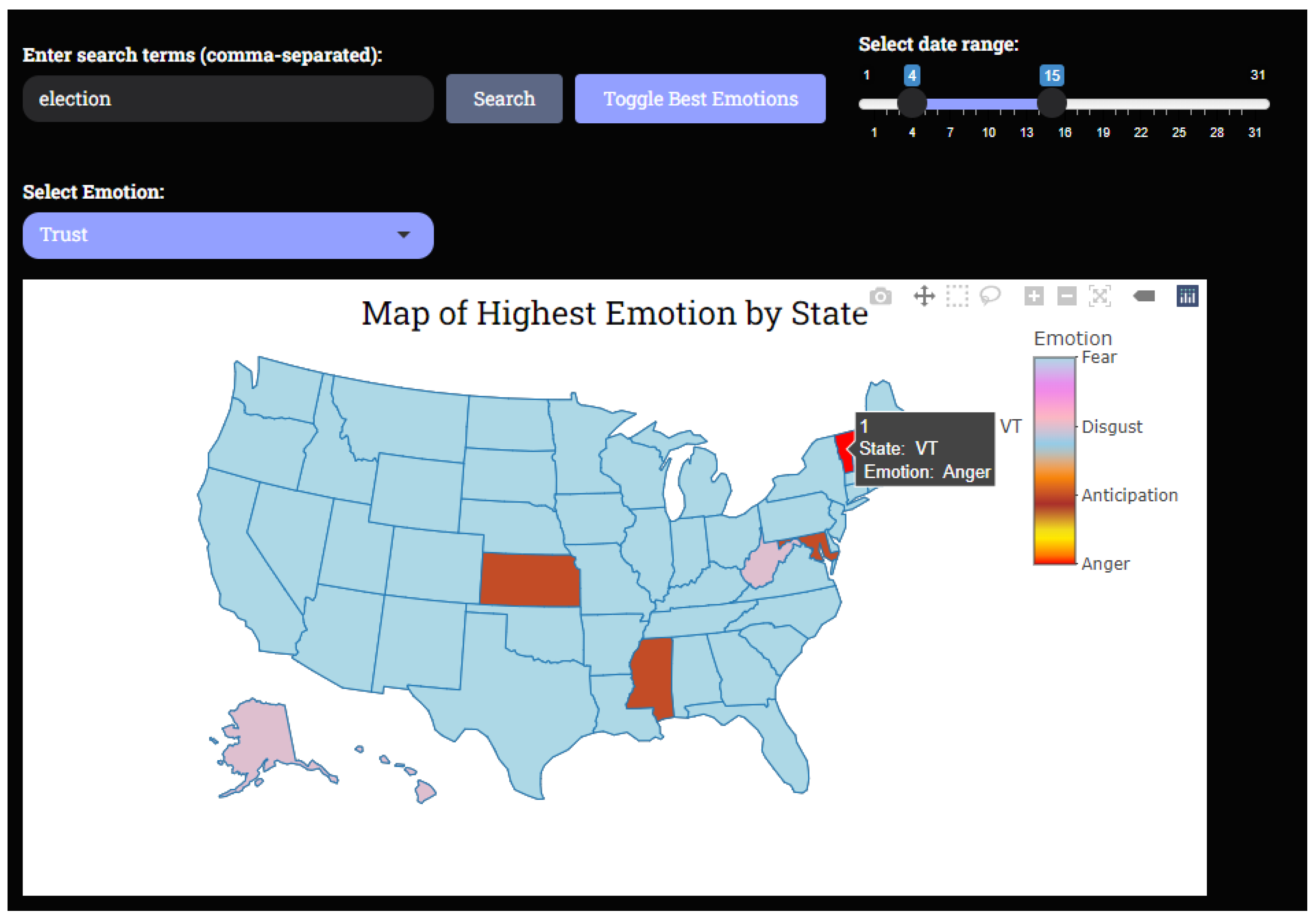1316x920 pixels.
Task: Click the start-date slider handle at 4
Action: coord(911,103)
